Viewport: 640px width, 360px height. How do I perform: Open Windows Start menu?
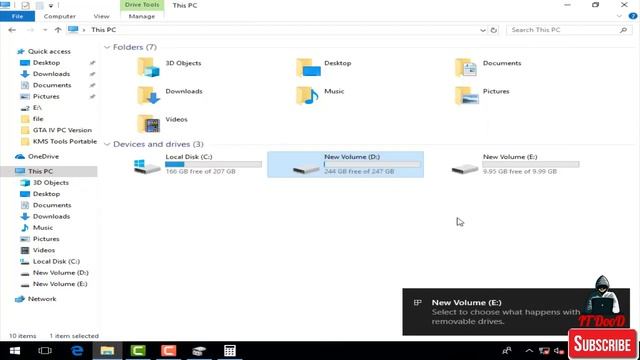point(15,351)
